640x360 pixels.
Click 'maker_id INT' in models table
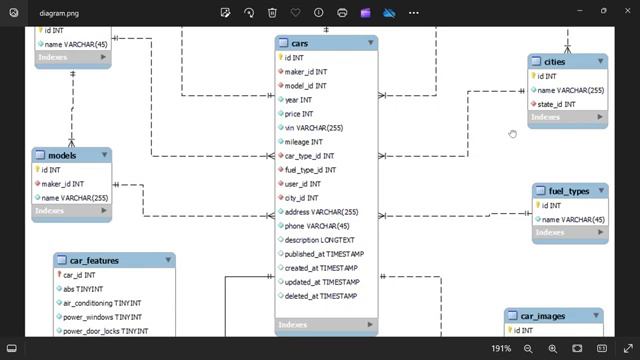pos(62,184)
